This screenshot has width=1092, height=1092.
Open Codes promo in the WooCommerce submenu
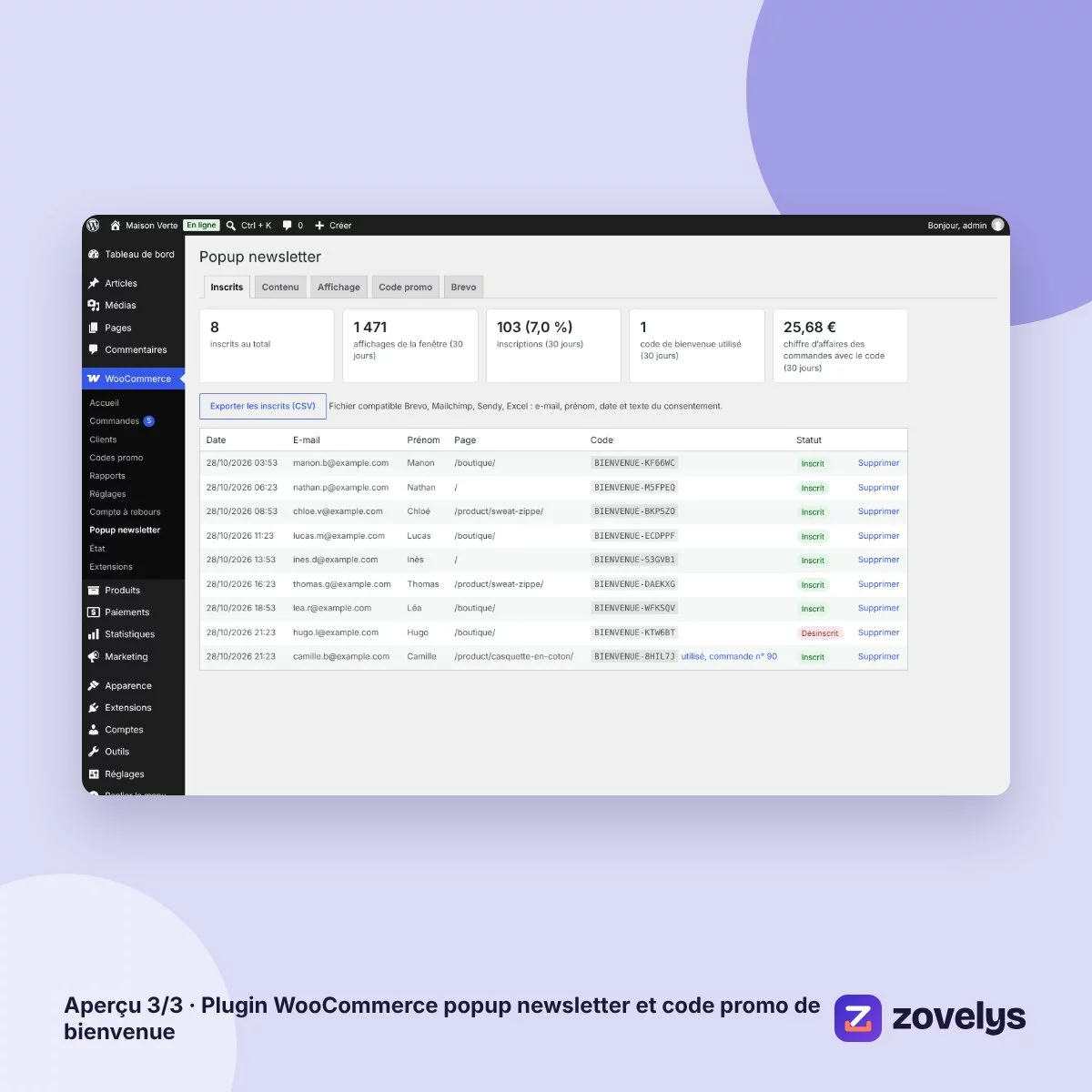click(x=116, y=458)
